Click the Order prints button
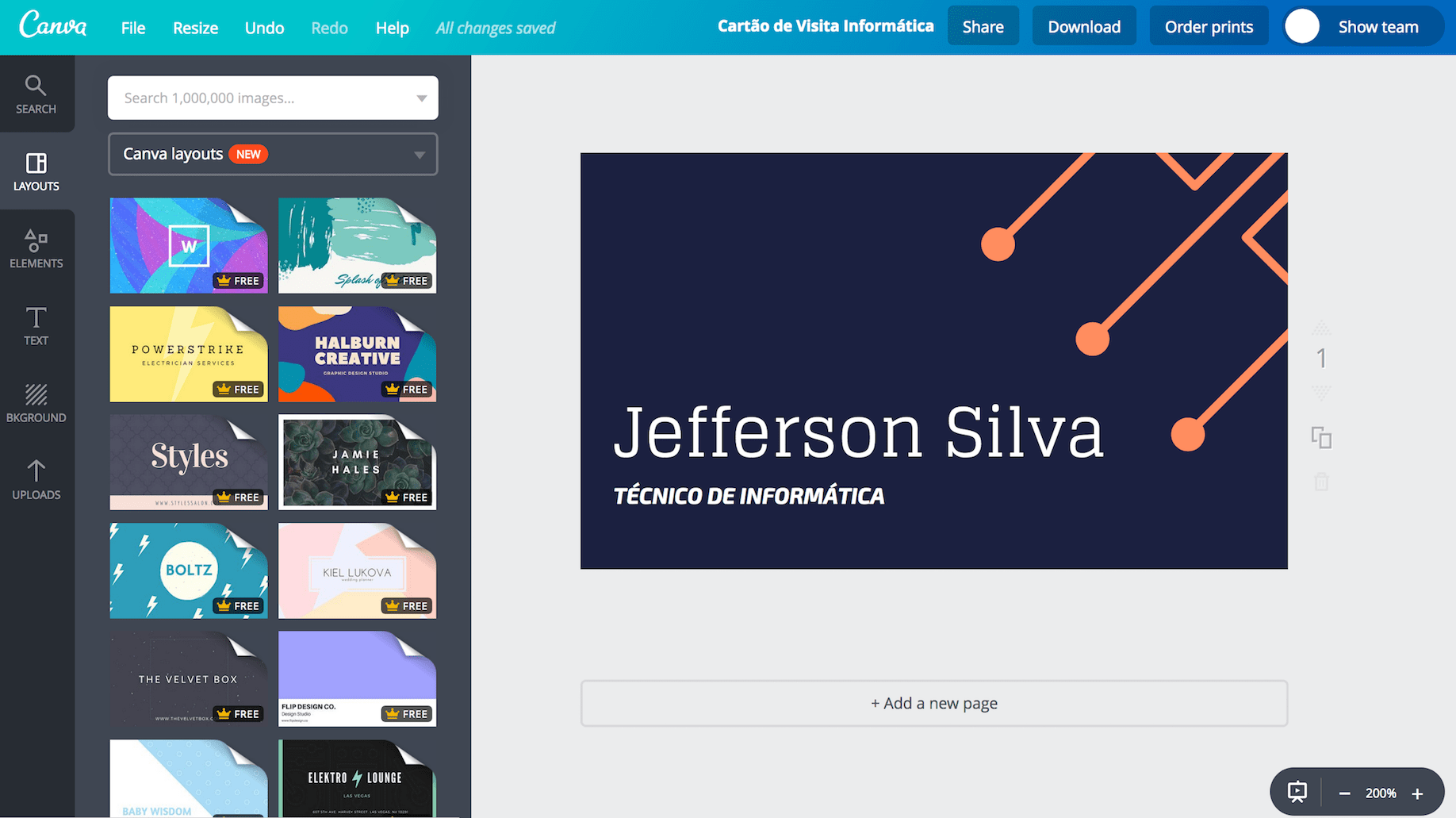 coord(1209,26)
